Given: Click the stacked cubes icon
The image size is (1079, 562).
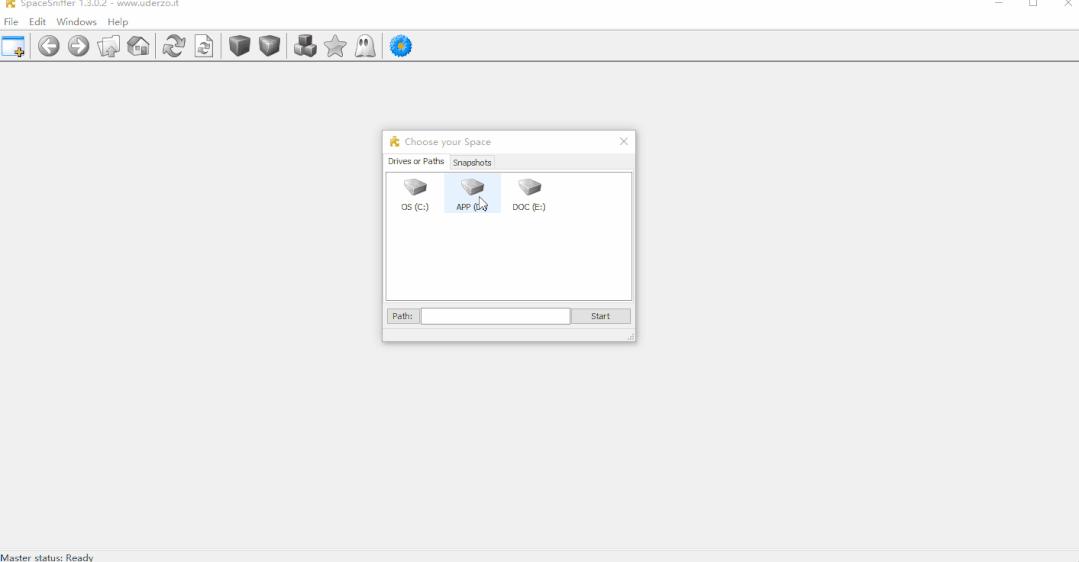Looking at the screenshot, I should [x=305, y=46].
